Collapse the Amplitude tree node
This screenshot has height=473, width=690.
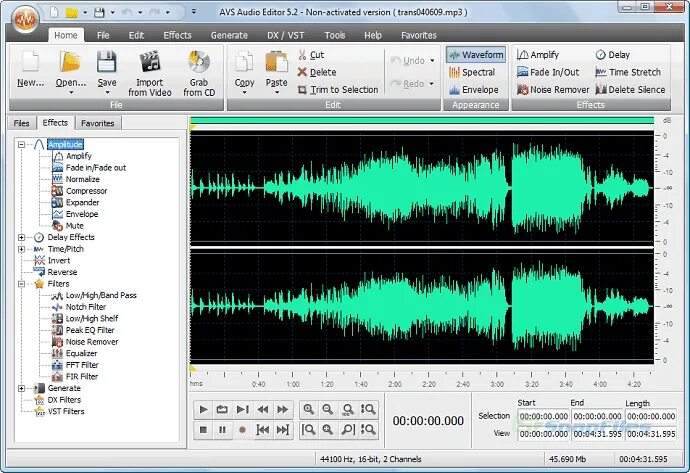pos(21,144)
